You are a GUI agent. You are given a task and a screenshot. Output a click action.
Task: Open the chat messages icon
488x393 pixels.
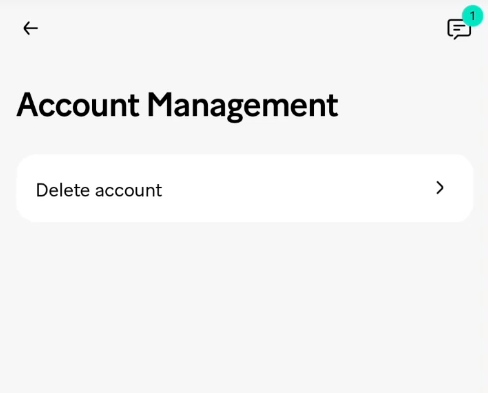pos(459,29)
